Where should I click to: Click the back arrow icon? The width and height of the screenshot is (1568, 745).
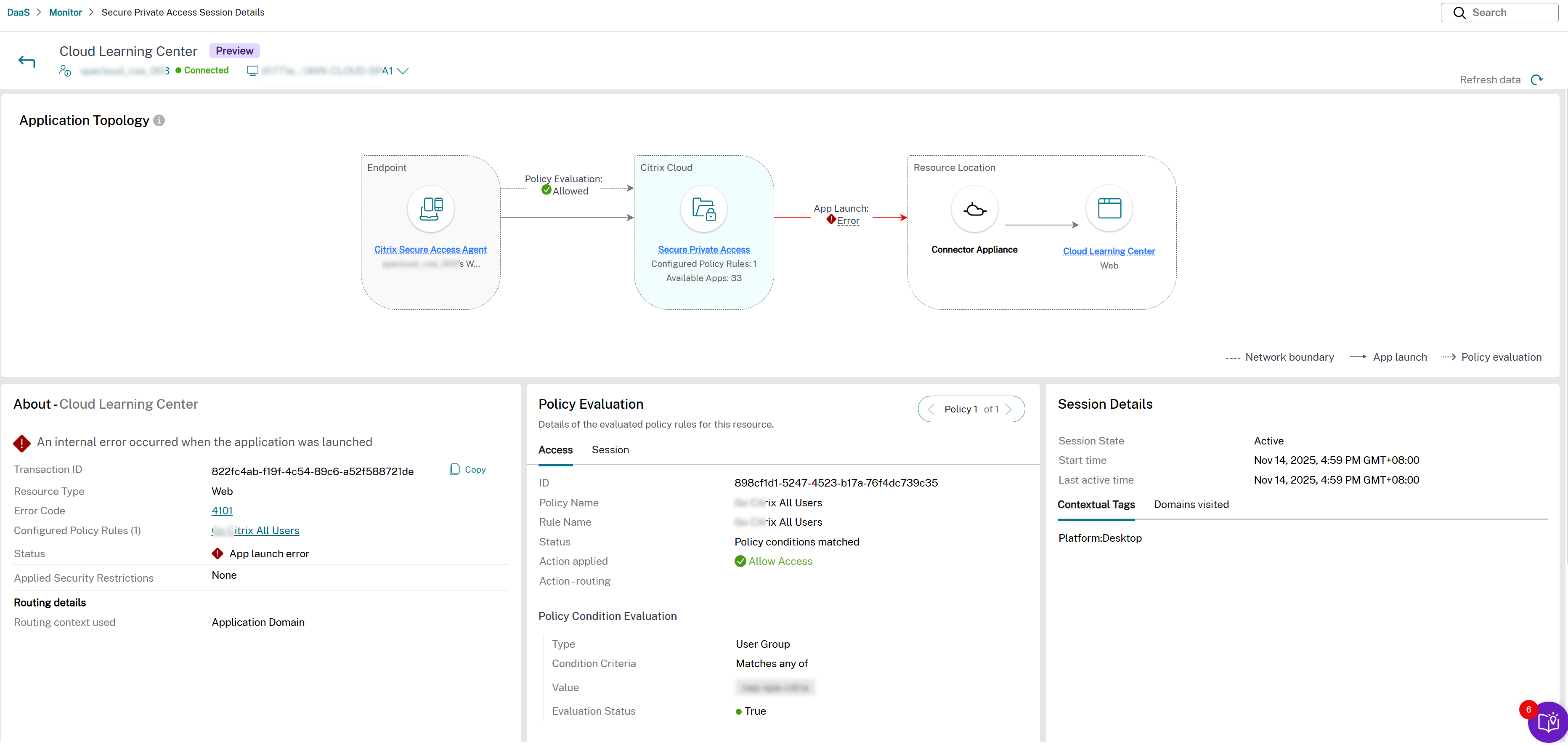click(27, 61)
